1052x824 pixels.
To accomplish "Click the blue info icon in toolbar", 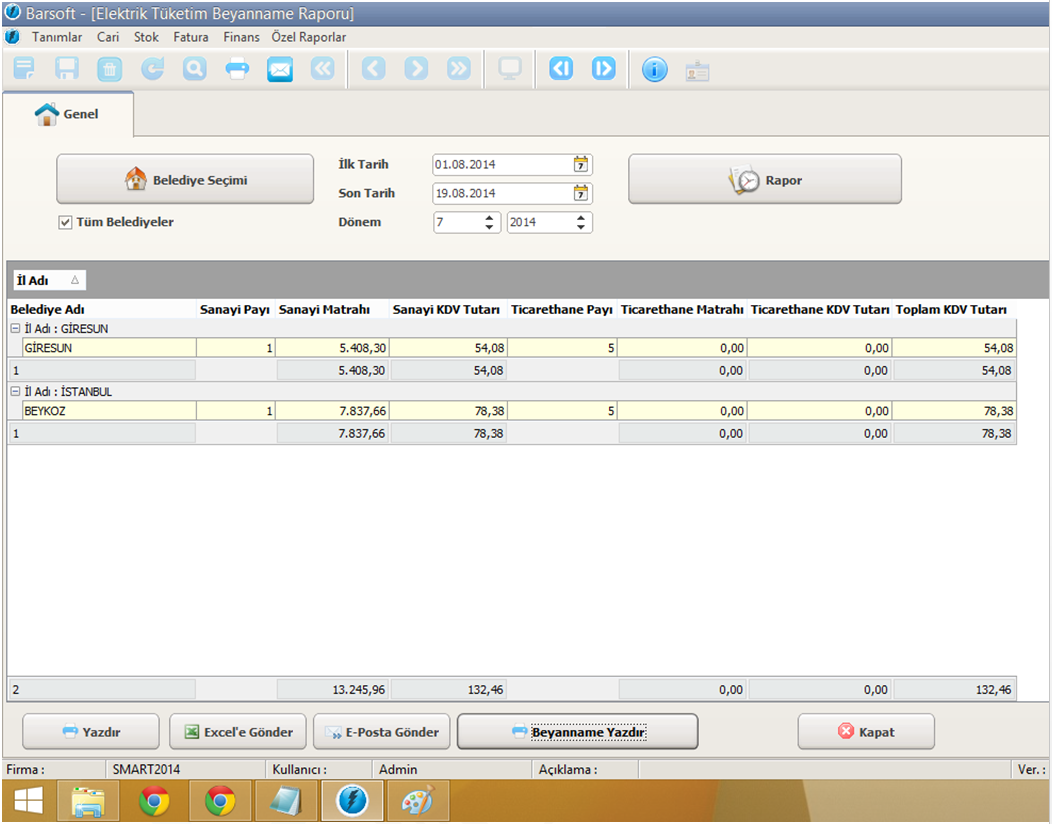I will coord(654,69).
